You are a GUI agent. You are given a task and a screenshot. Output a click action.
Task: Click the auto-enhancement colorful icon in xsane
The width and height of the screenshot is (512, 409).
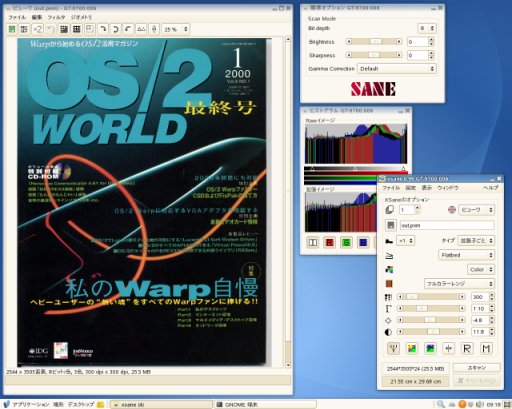click(412, 349)
